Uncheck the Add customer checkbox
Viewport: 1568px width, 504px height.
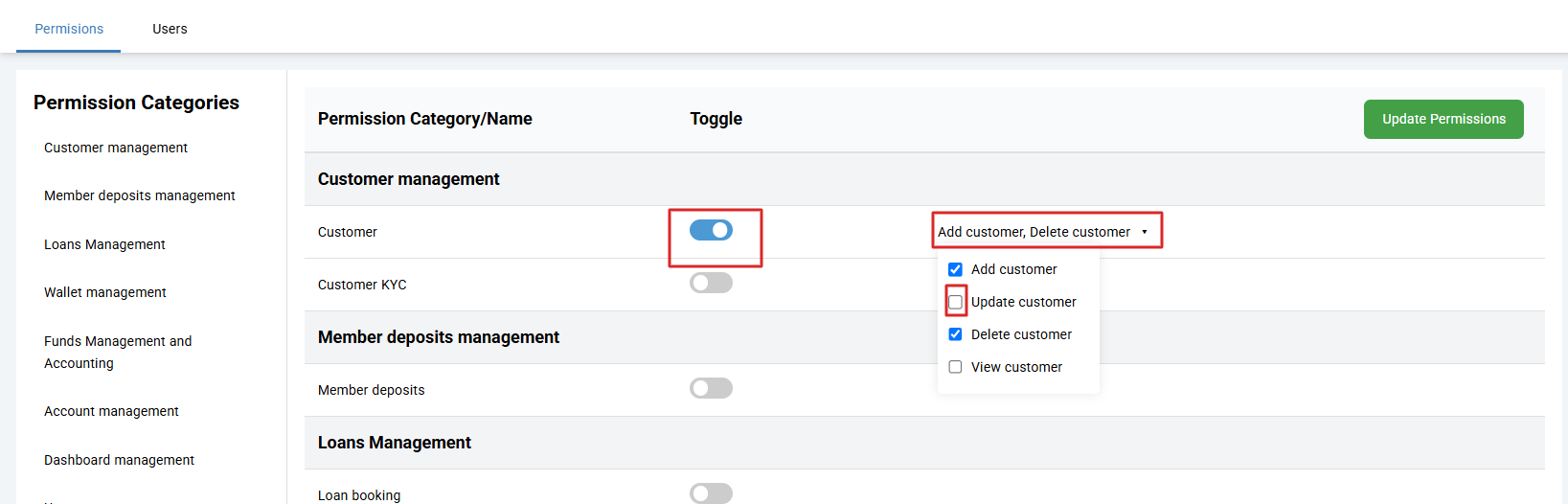(x=955, y=269)
